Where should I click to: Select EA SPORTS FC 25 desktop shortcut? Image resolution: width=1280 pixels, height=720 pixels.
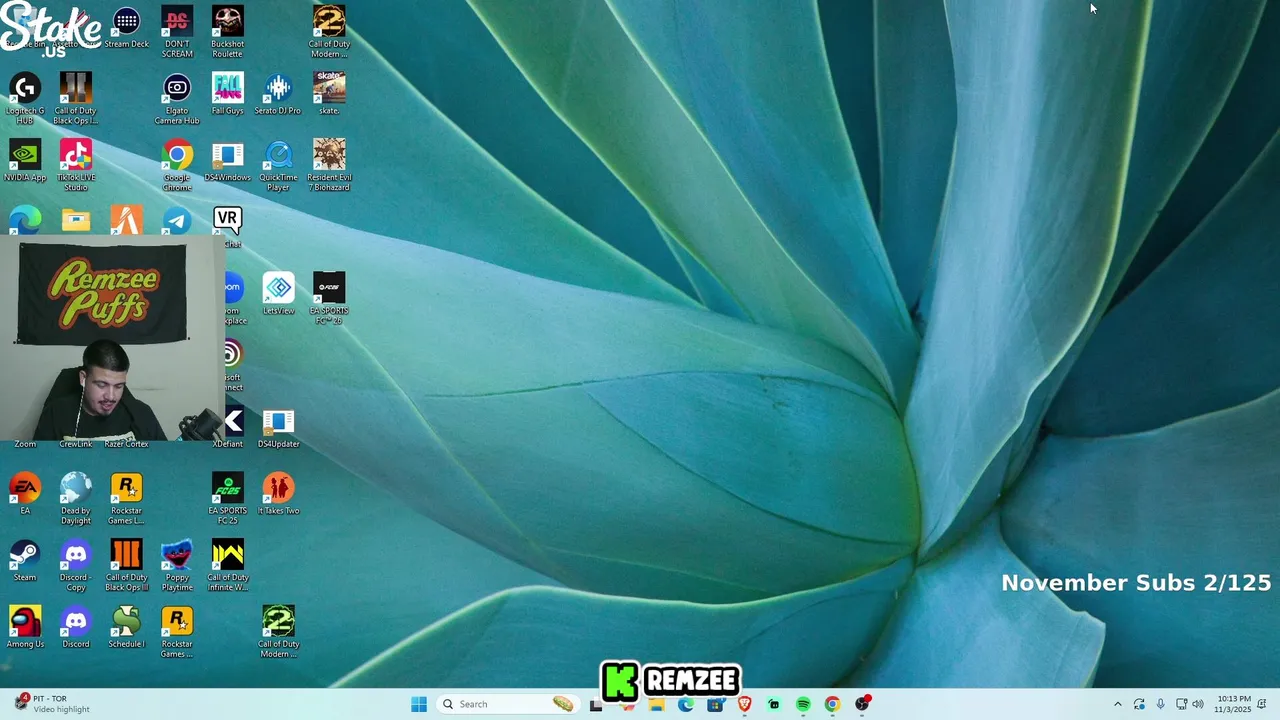(x=227, y=499)
